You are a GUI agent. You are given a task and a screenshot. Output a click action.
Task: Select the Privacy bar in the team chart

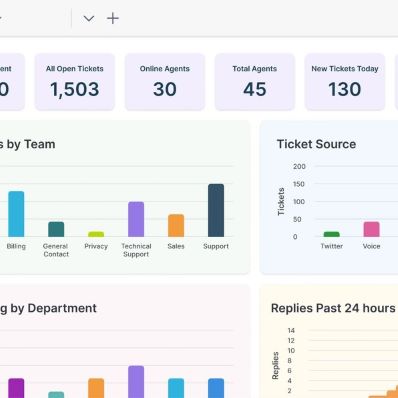96,234
